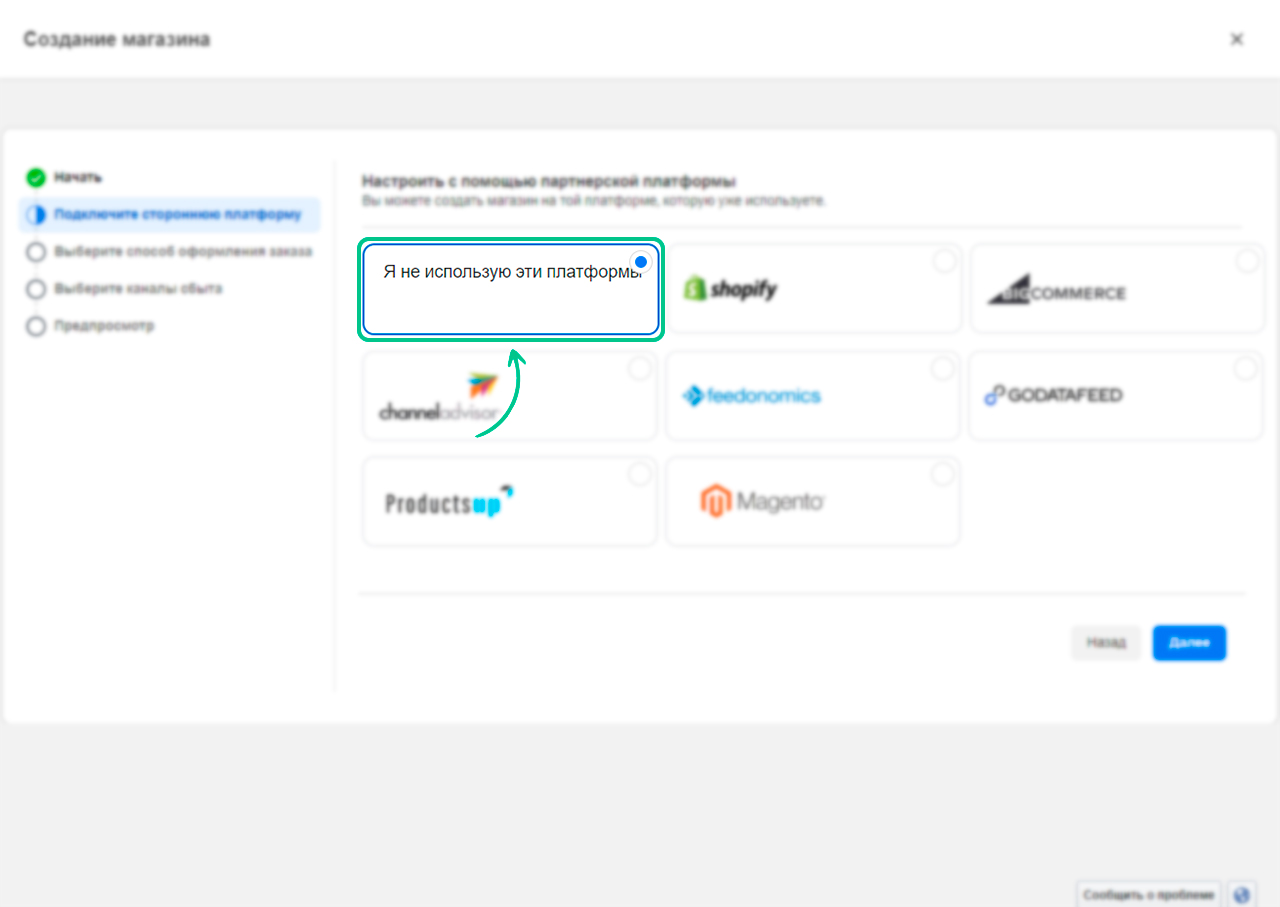Click the green checkmark beside 'Начать'
1280x907 pixels.
pos(36,178)
